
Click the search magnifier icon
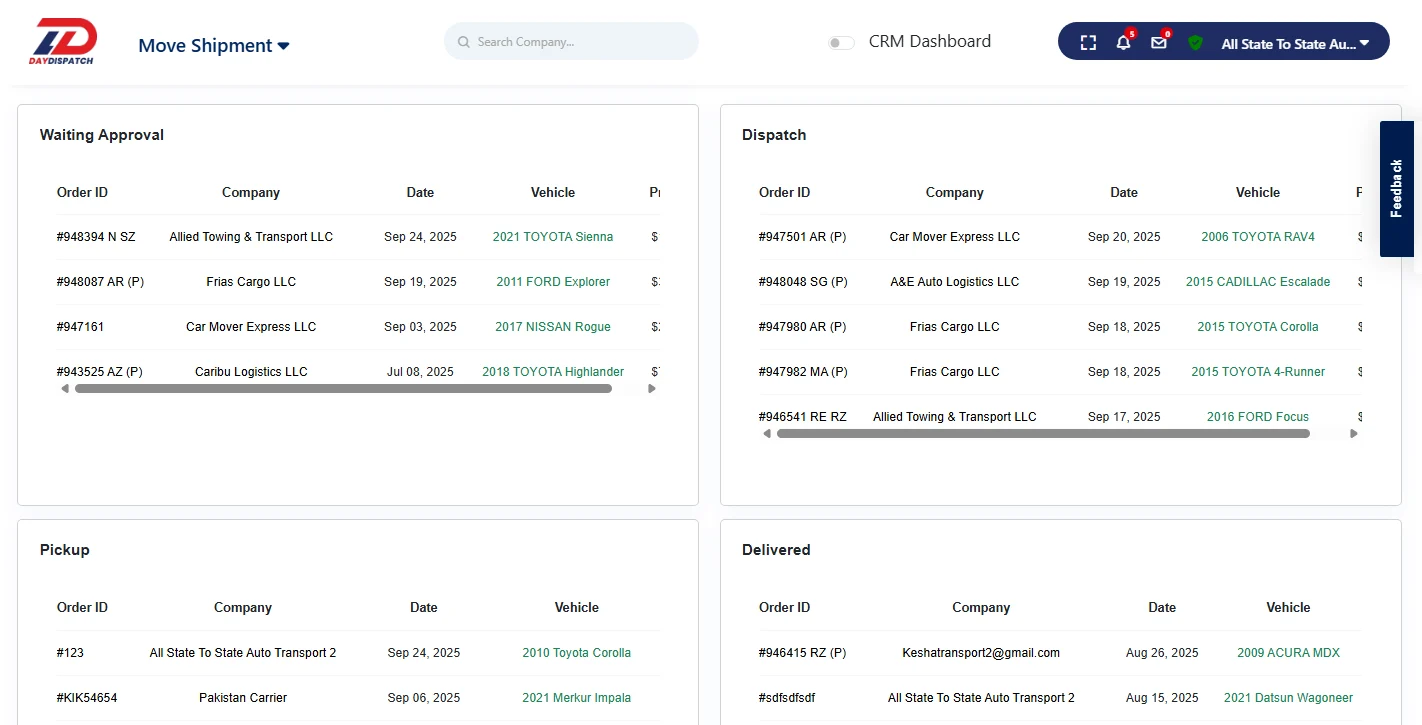(x=464, y=42)
